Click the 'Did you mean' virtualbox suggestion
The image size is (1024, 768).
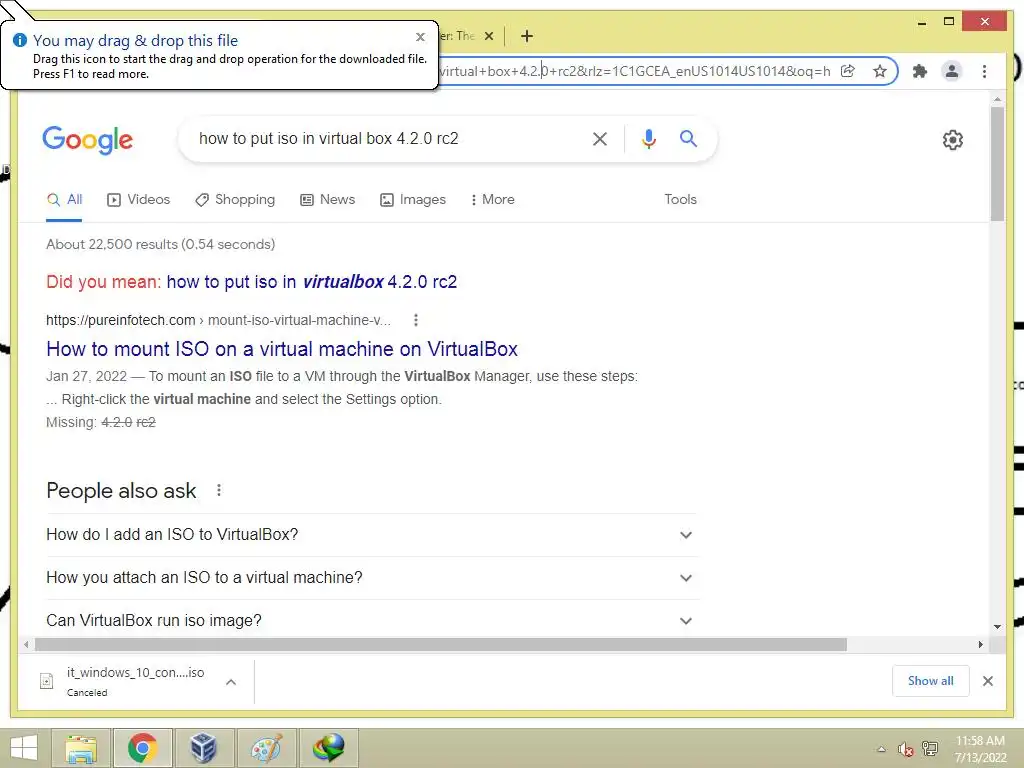click(312, 282)
